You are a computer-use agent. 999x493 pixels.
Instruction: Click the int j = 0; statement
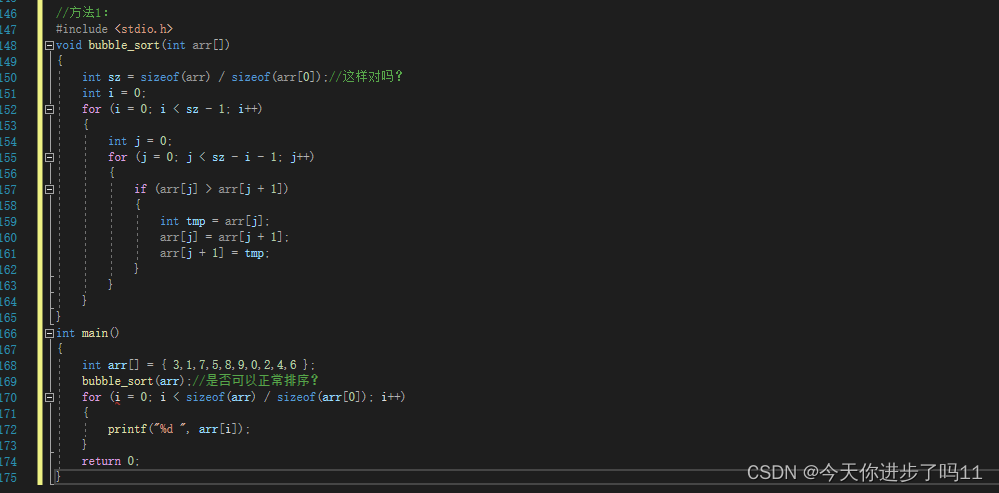(140, 141)
